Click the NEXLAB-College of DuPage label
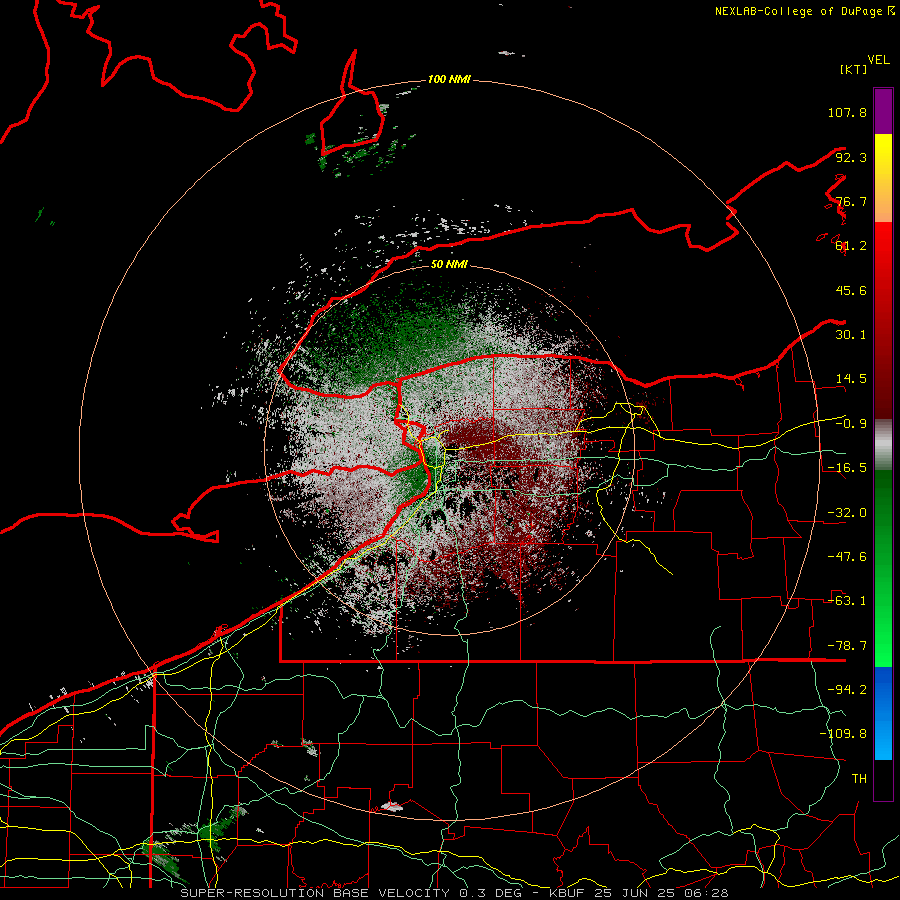Viewport: 900px width, 900px height. click(805, 11)
